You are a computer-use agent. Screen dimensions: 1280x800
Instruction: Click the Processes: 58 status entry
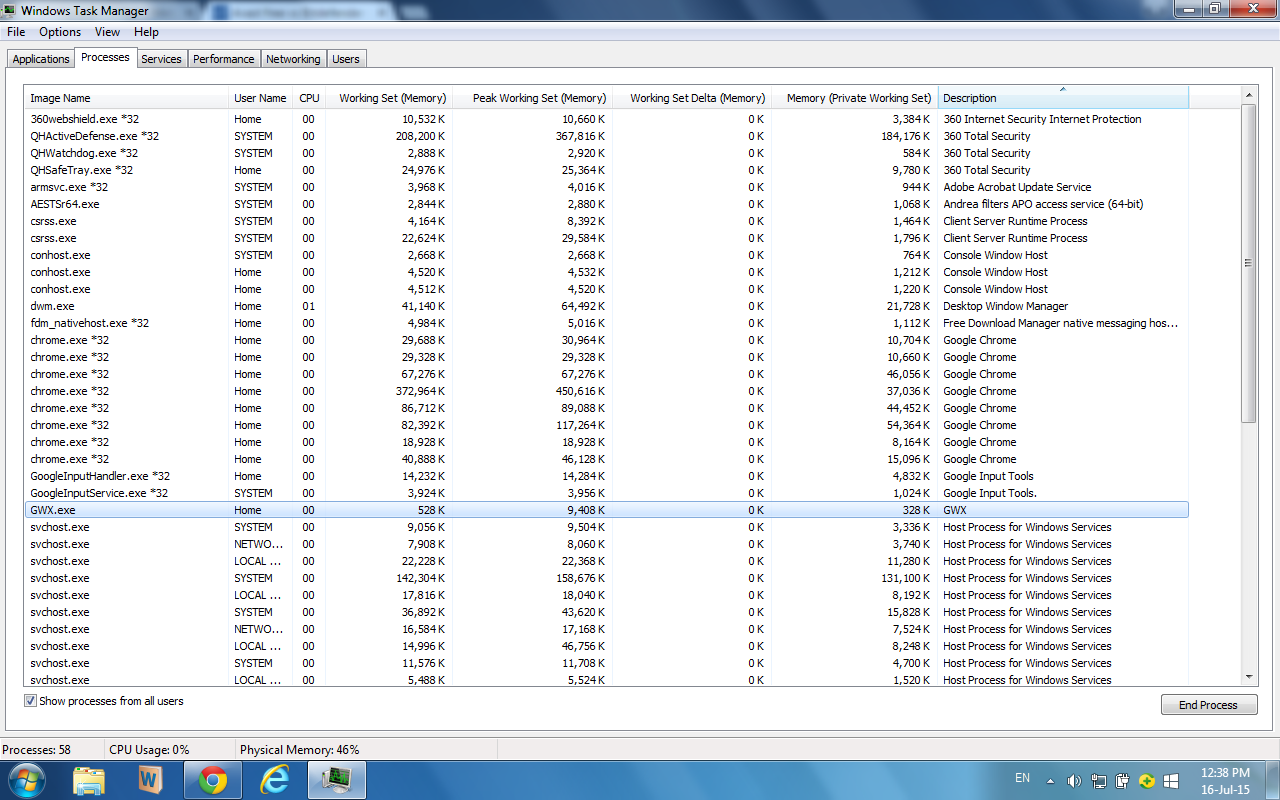(x=36, y=750)
